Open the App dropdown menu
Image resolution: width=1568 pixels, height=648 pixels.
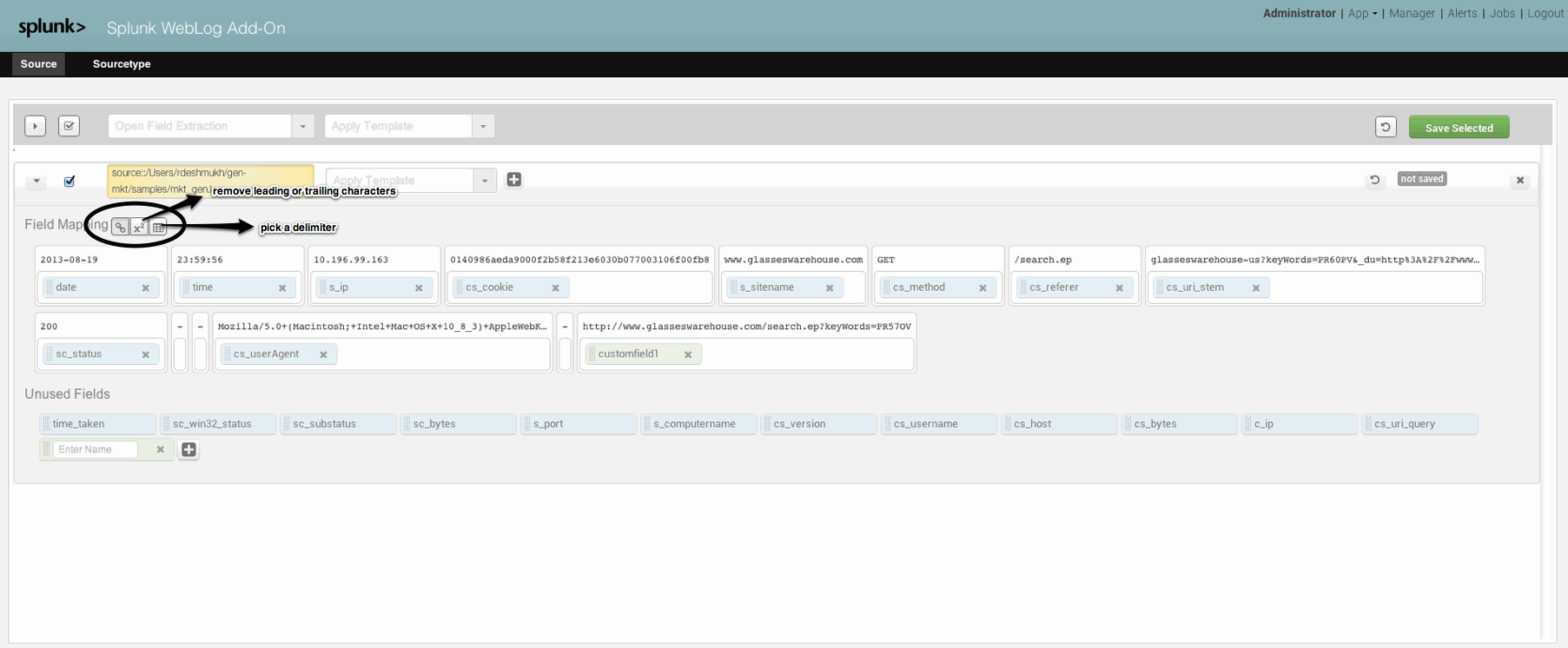pos(1362,13)
